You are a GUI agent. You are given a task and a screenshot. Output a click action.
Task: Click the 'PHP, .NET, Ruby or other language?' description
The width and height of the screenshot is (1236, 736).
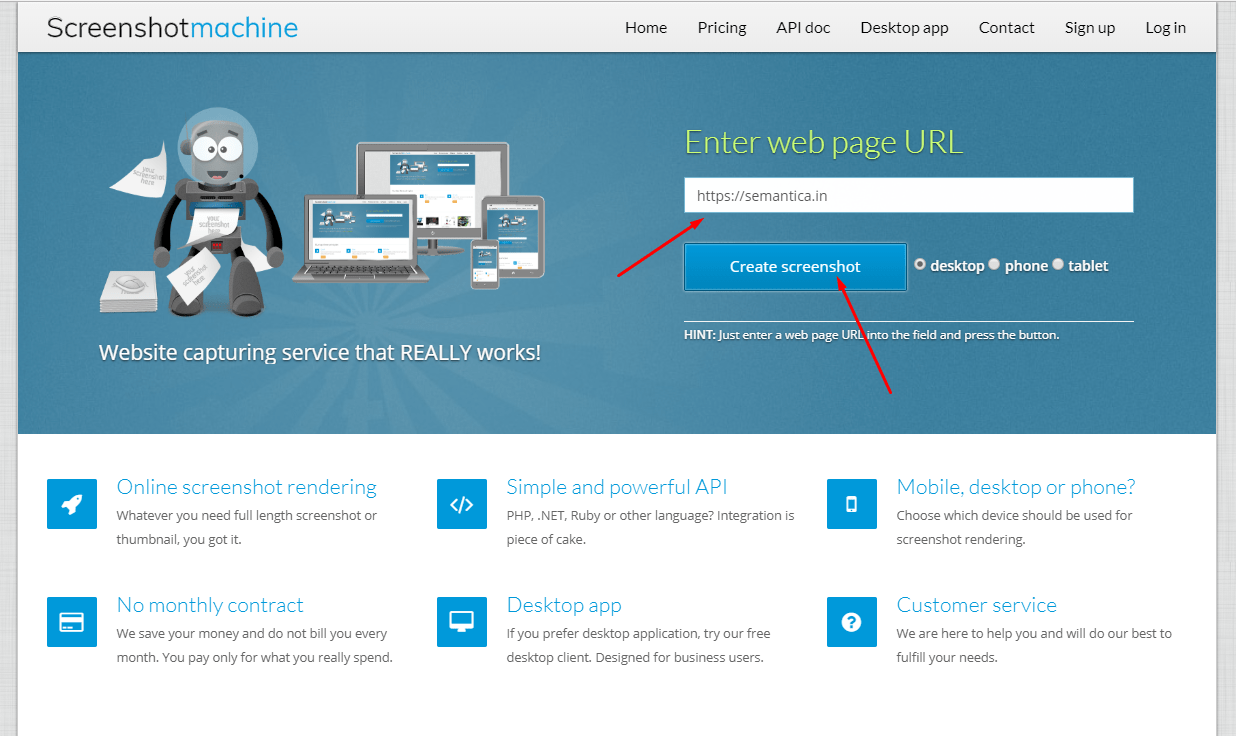click(x=651, y=528)
